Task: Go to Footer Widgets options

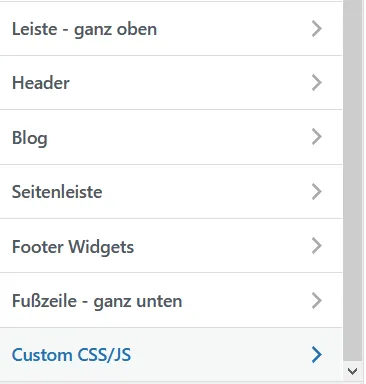Action: [73, 247]
